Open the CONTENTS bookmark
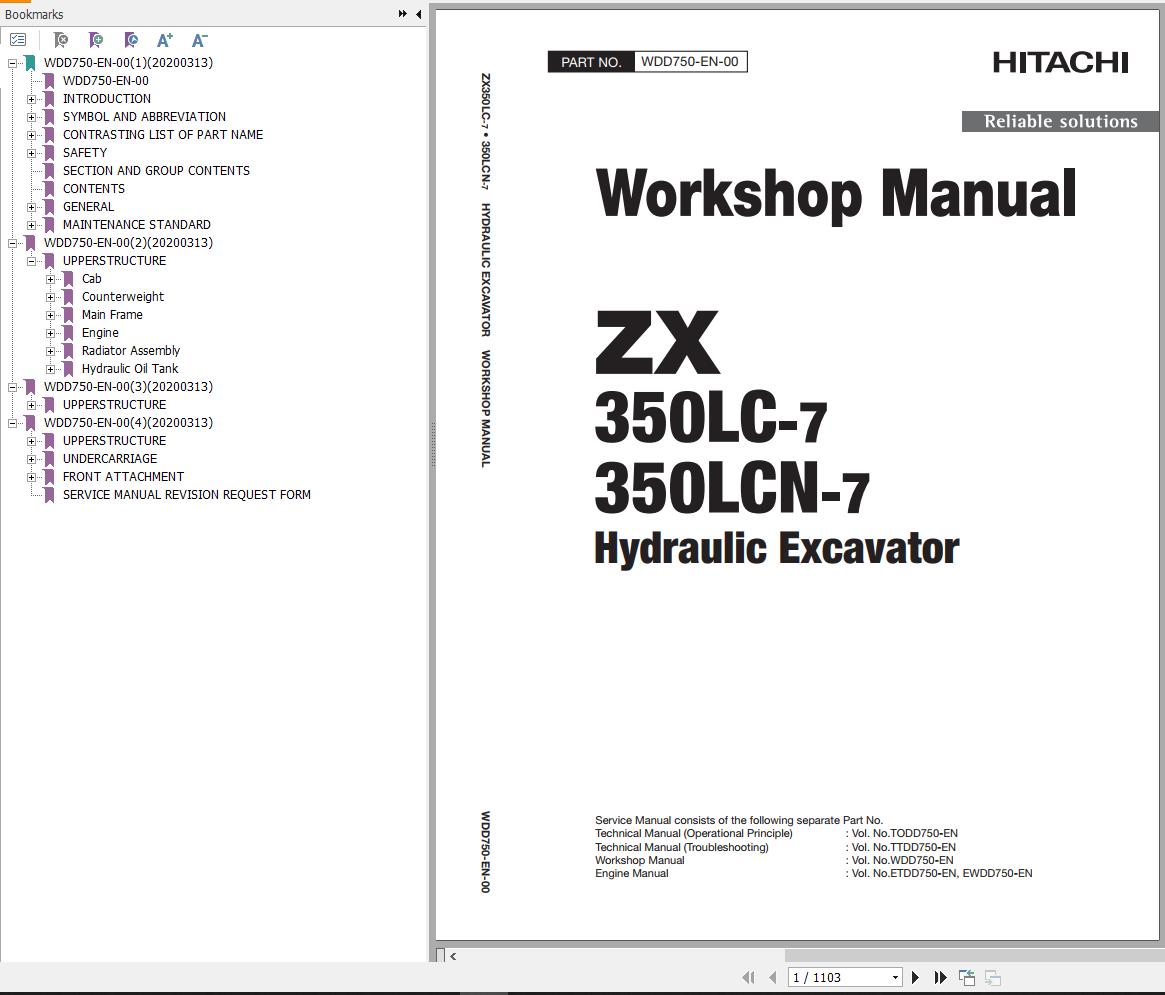The height and width of the screenshot is (995, 1165). [94, 188]
